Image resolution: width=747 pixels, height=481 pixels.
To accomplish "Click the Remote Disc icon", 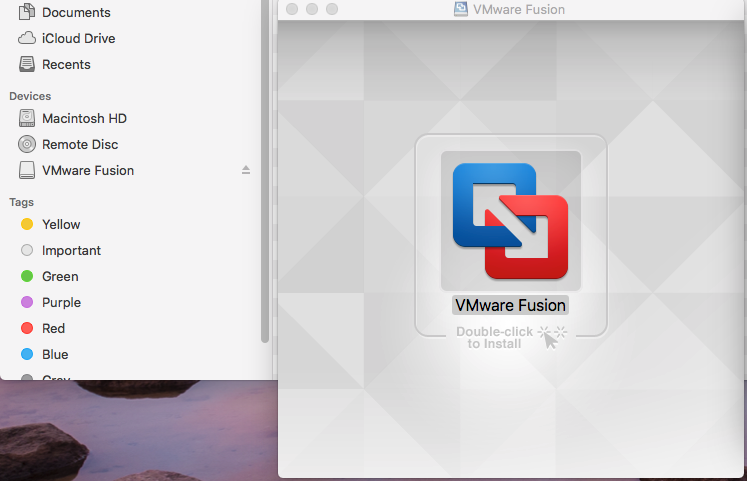I will click(x=27, y=144).
